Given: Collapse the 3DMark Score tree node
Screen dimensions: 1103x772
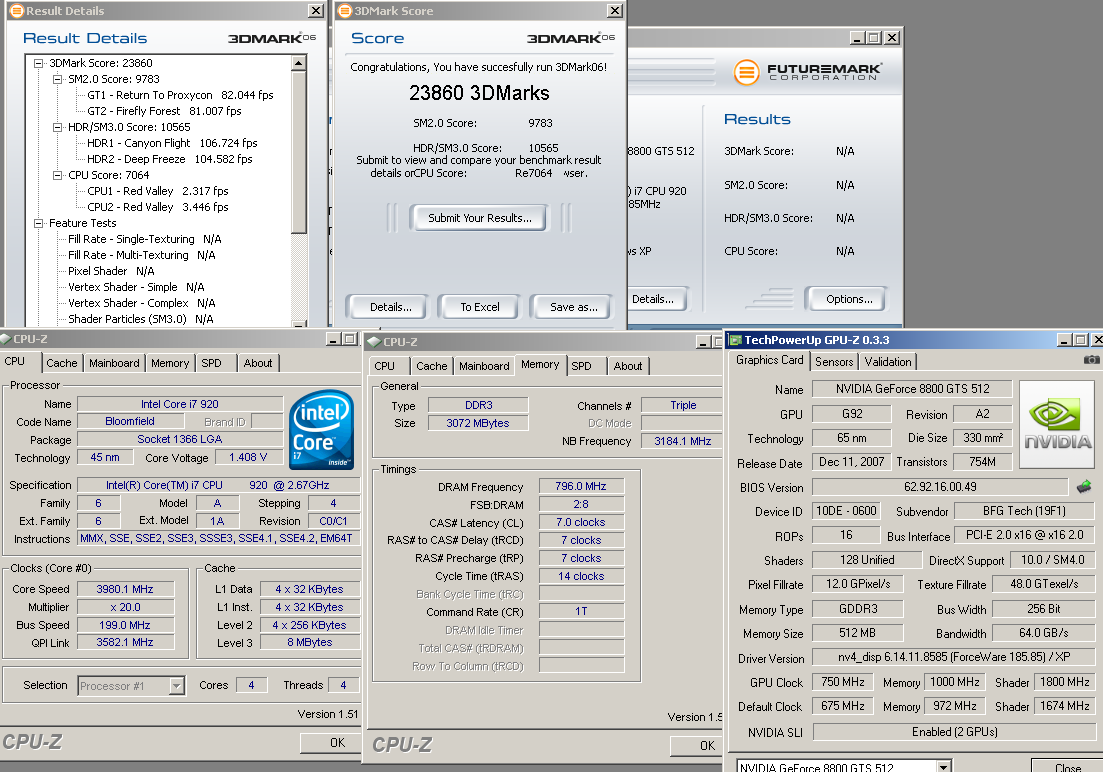Looking at the screenshot, I should tap(39, 63).
